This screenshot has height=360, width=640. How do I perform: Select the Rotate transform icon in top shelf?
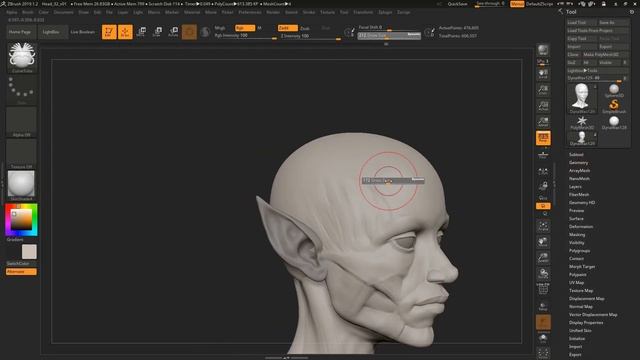173,32
